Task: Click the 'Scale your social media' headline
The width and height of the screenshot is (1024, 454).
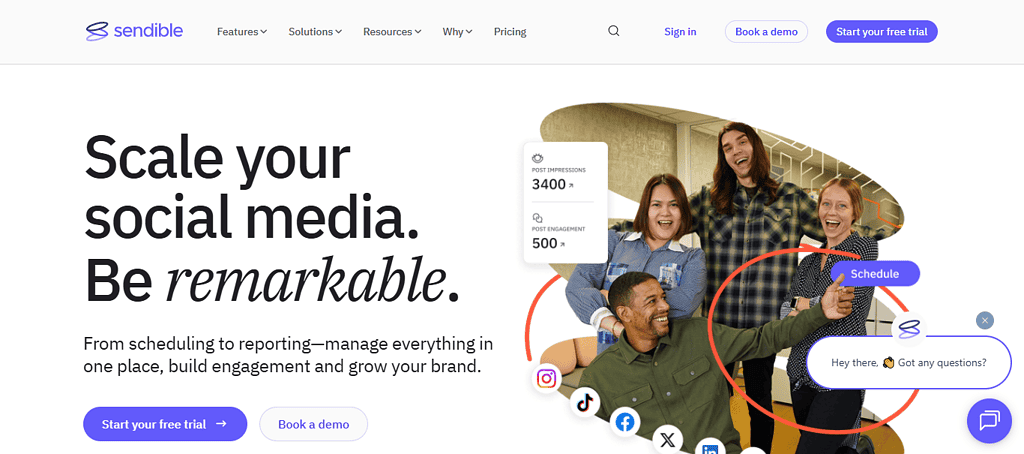Action: [272, 218]
